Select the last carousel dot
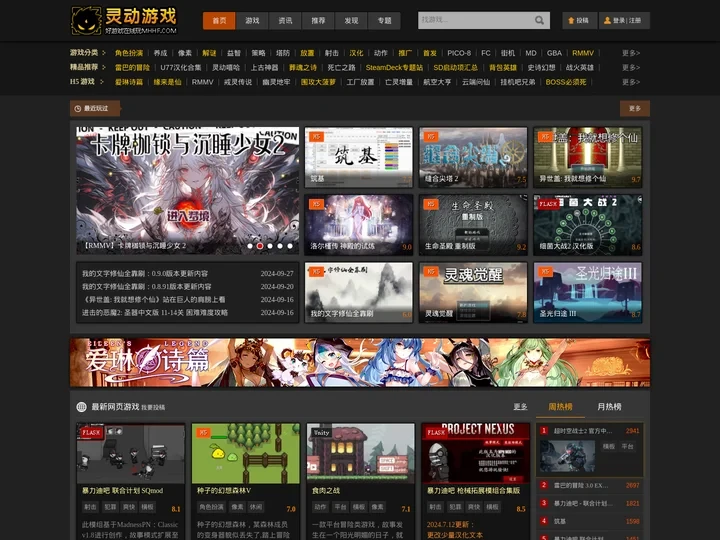Screen dimensions: 720x540 [290, 246]
